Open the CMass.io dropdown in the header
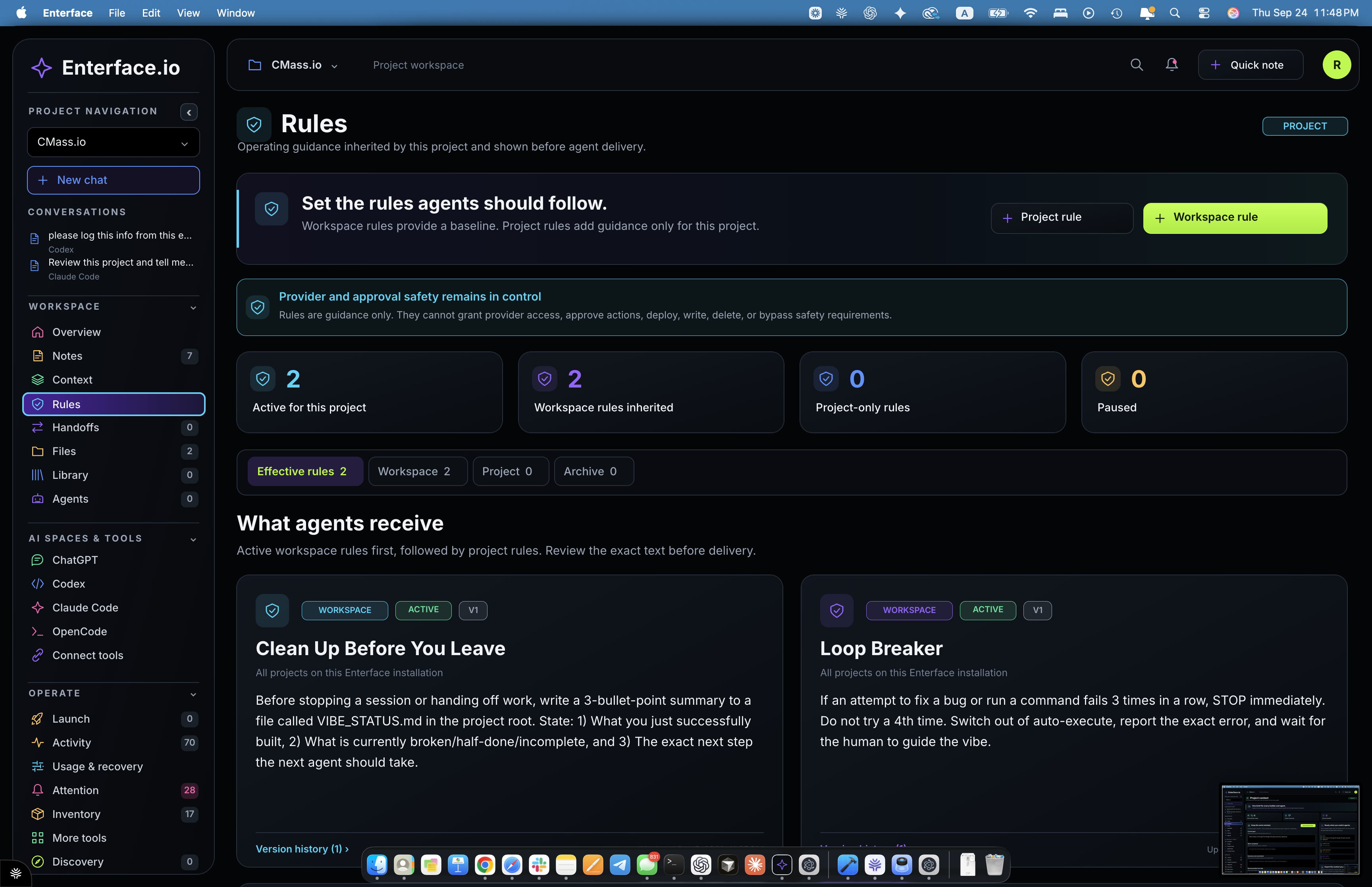This screenshot has height=887, width=1372. [x=294, y=65]
